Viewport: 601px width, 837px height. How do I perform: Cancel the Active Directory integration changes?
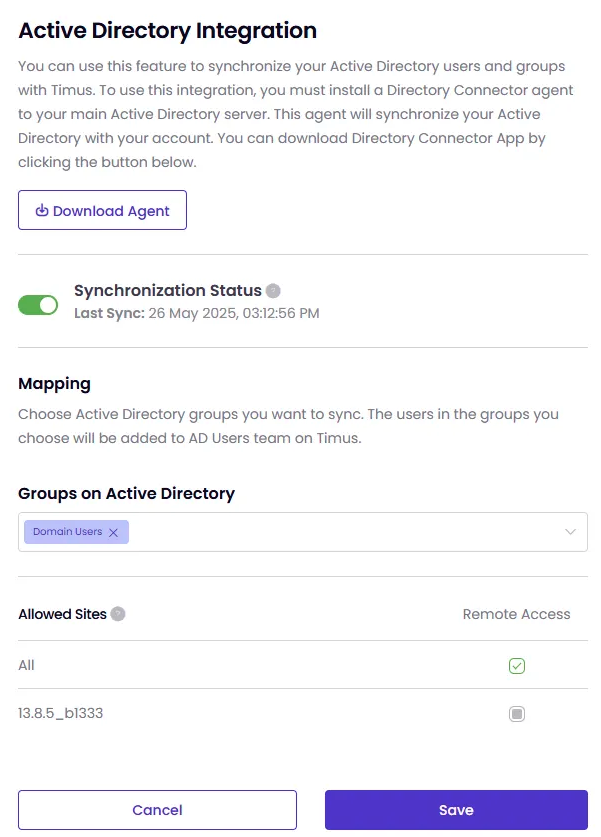coord(157,810)
